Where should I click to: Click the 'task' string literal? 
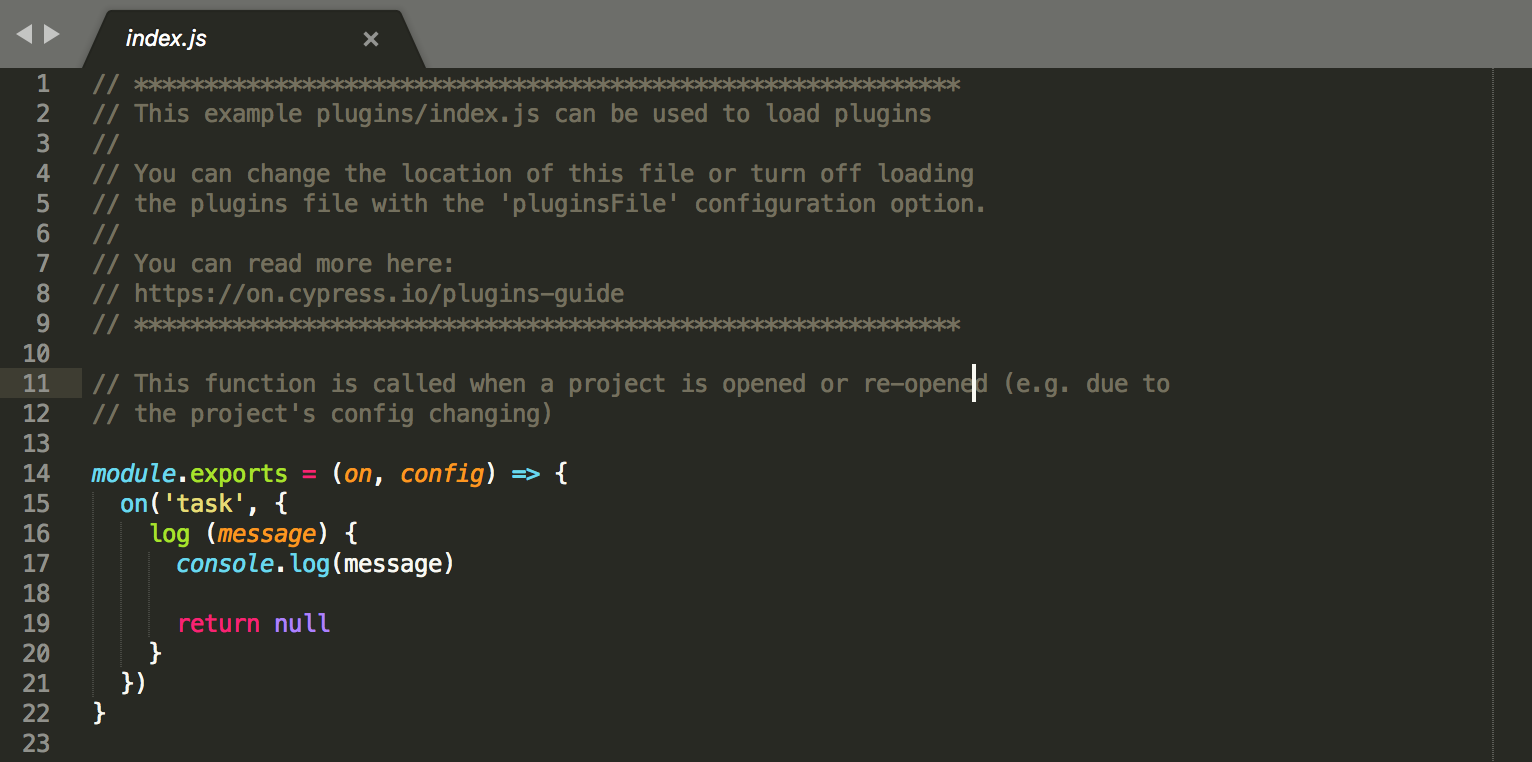[x=204, y=503]
